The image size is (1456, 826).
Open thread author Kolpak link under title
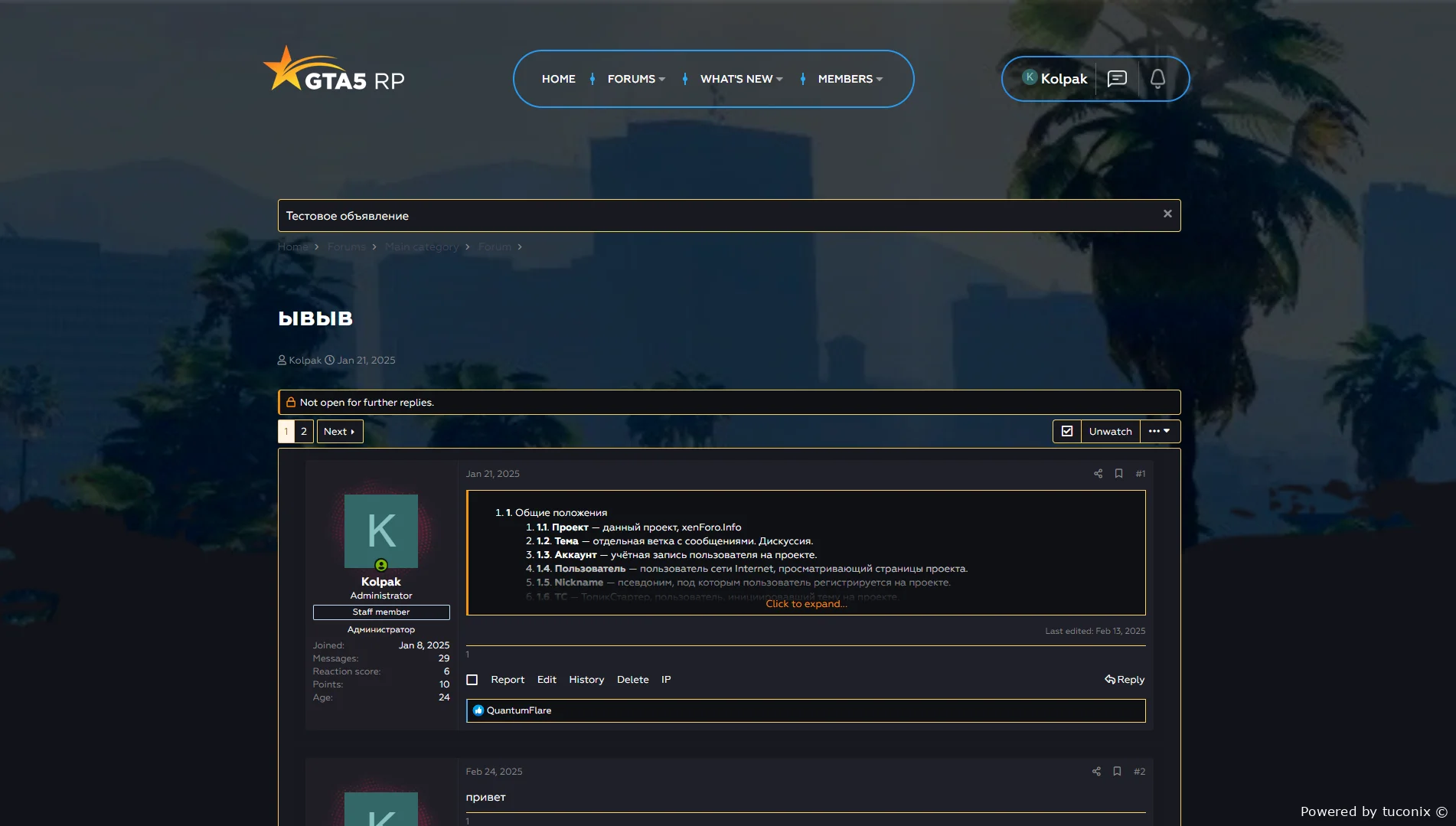(x=305, y=361)
